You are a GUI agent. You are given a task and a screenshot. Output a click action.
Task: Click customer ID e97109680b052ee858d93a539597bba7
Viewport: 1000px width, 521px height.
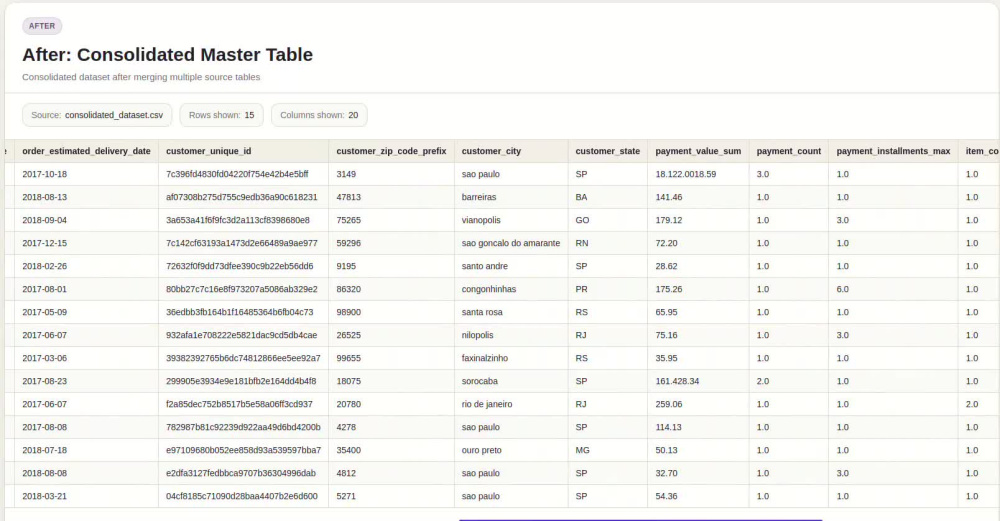pos(244,450)
